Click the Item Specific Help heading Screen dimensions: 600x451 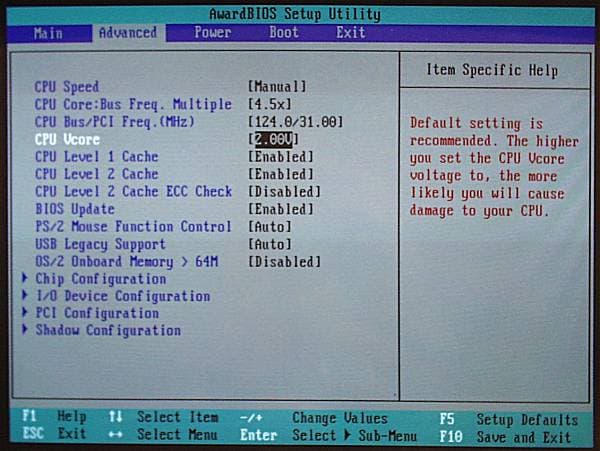click(492, 70)
